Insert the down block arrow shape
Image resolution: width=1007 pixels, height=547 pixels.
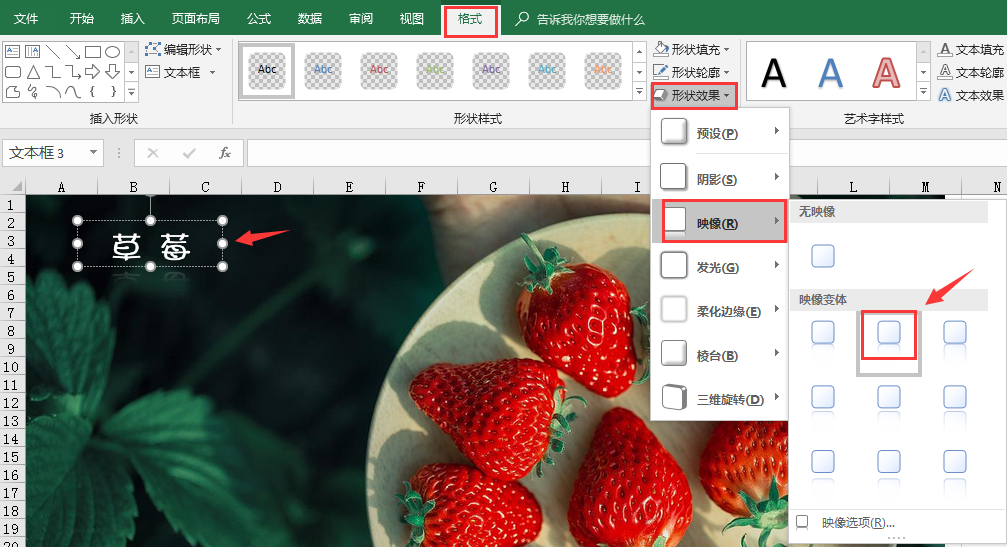tap(112, 71)
